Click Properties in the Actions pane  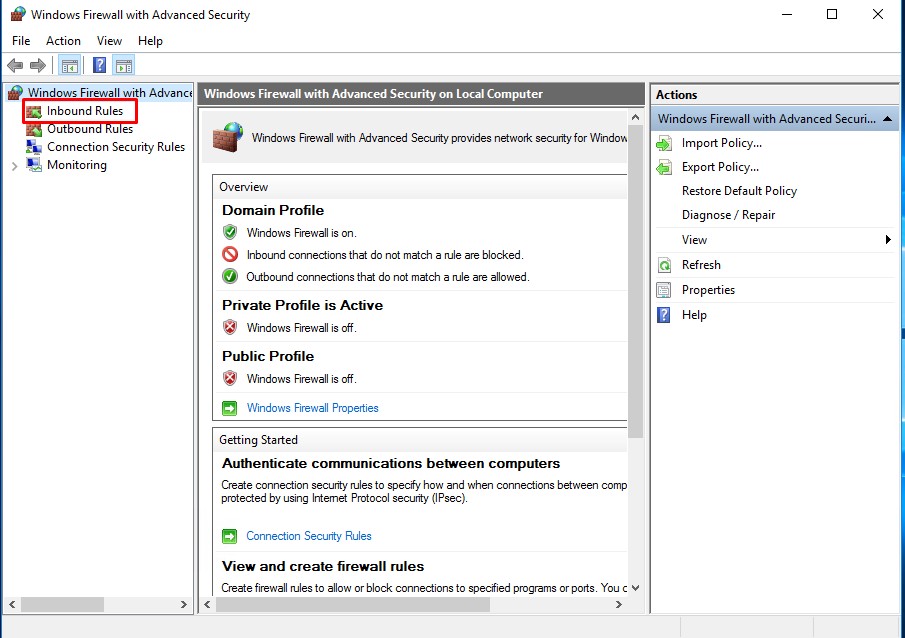(708, 290)
